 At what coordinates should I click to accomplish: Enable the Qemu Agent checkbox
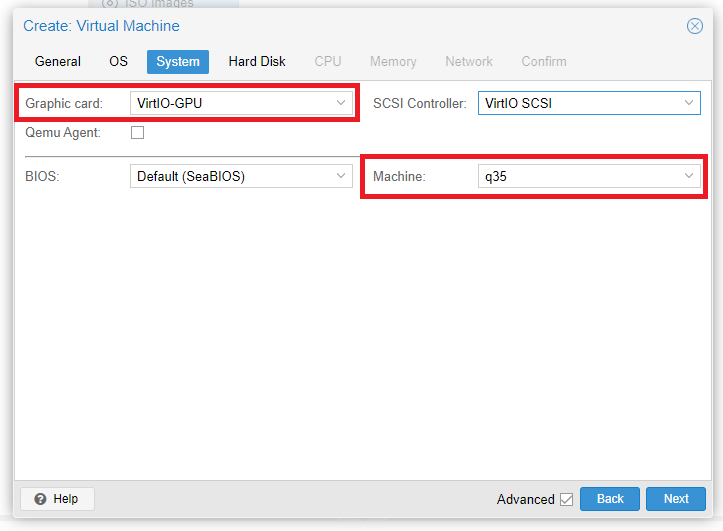click(137, 133)
